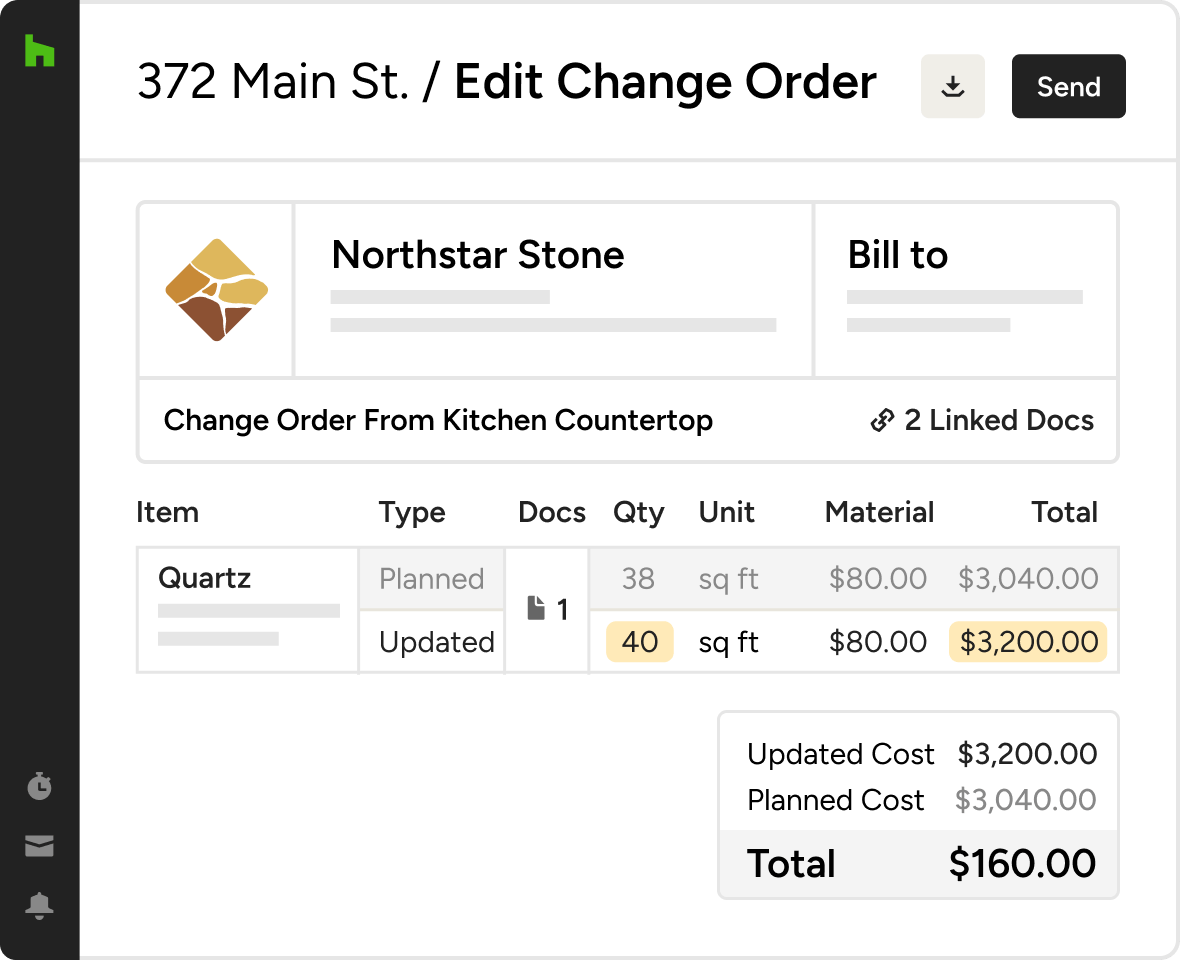Open the timer icon in sidebar

(39, 786)
